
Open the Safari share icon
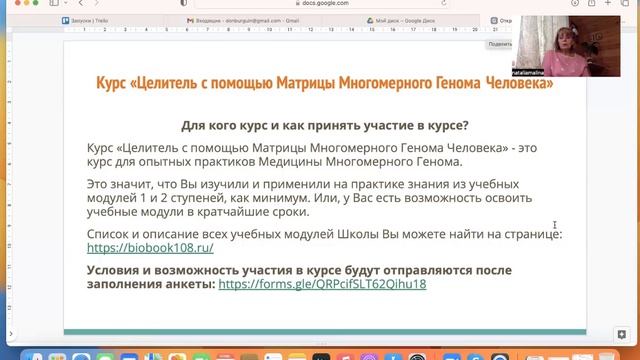[x=591, y=3]
